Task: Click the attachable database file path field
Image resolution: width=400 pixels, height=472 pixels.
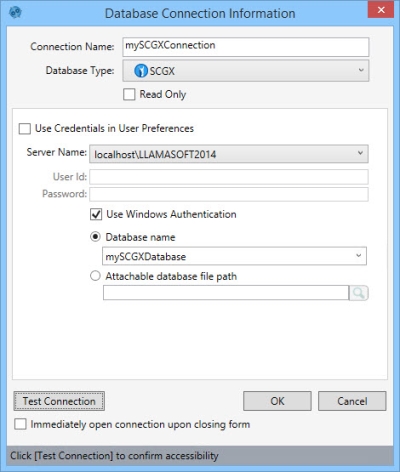Action: 226,293
